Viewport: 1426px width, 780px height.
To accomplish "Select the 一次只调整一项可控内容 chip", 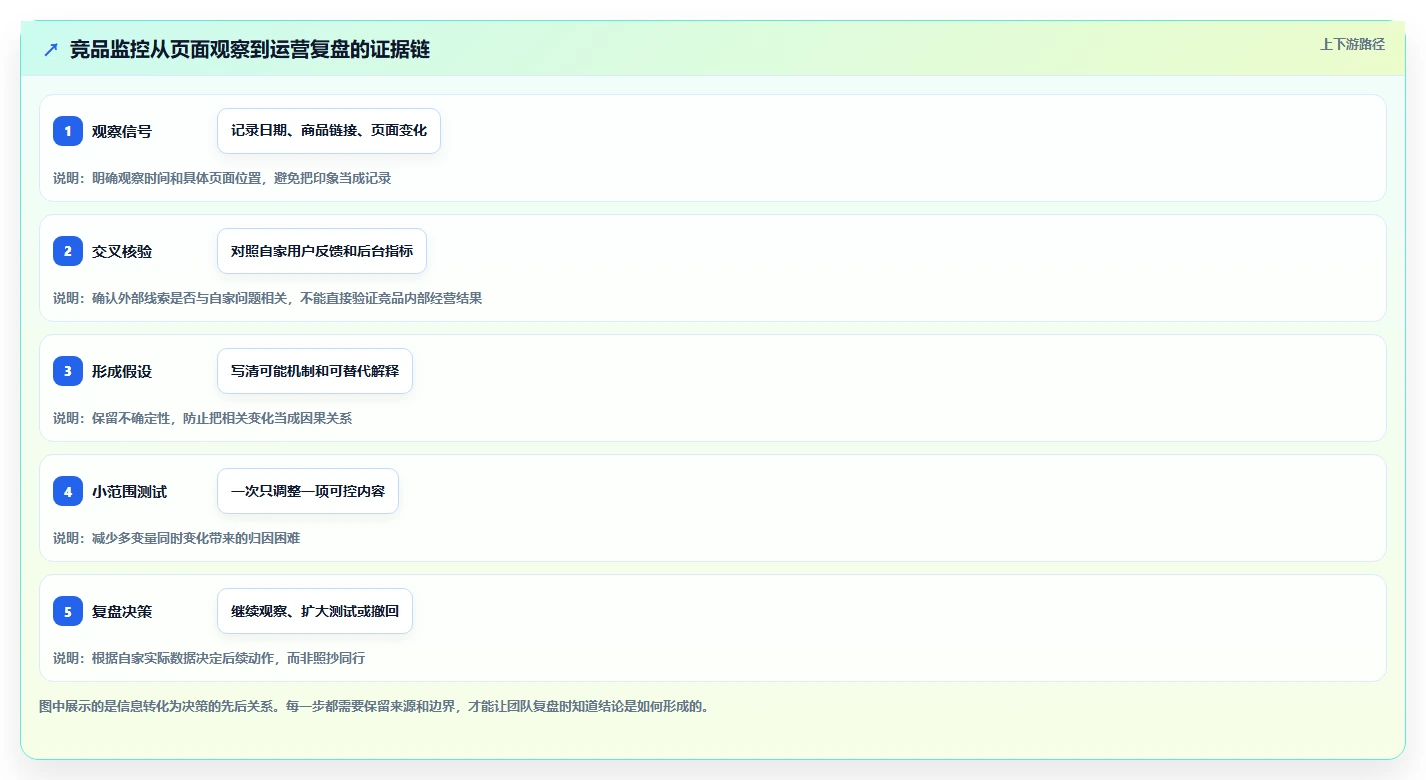I will point(308,491).
